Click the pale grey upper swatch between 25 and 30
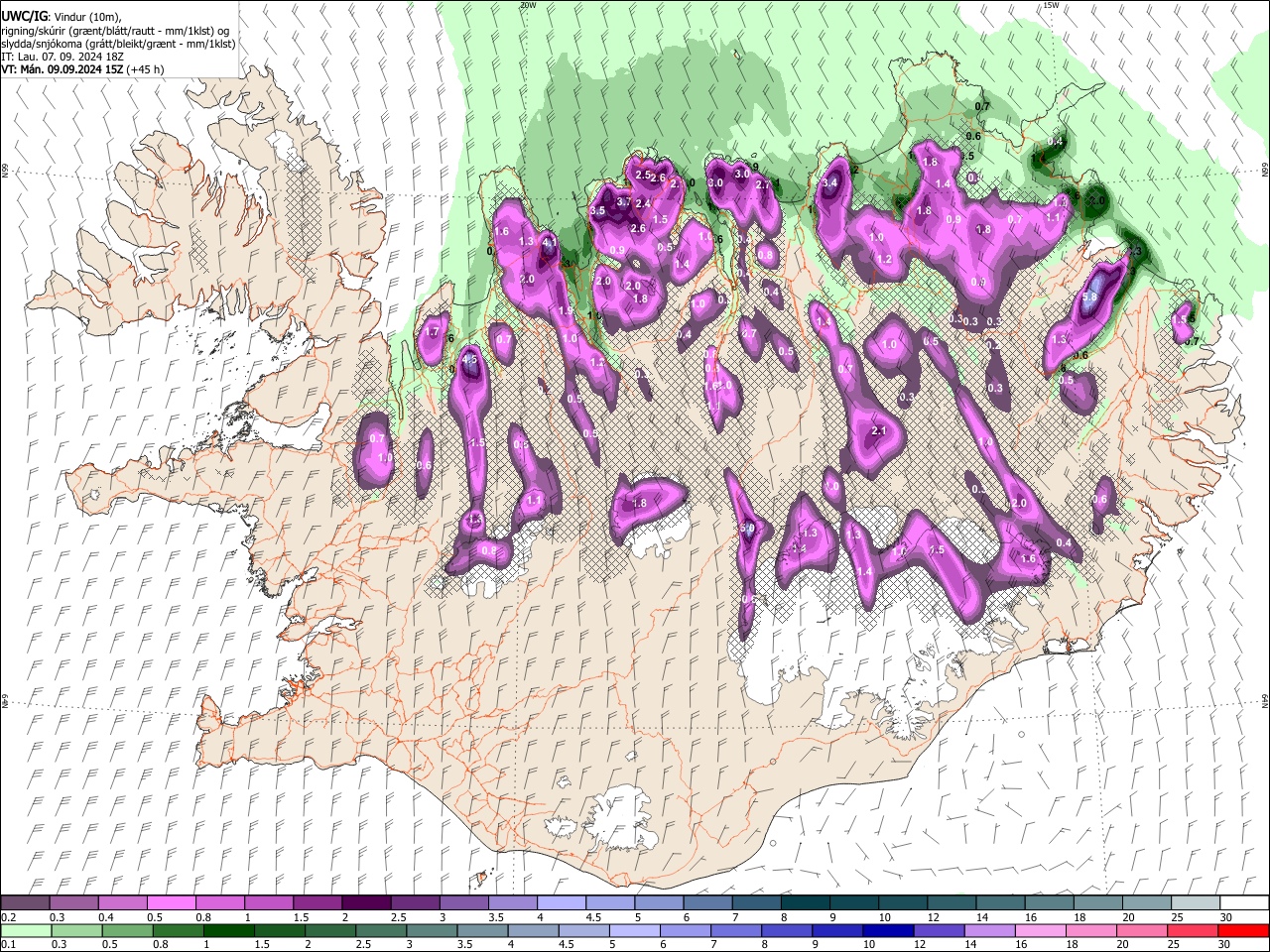 [1194, 902]
